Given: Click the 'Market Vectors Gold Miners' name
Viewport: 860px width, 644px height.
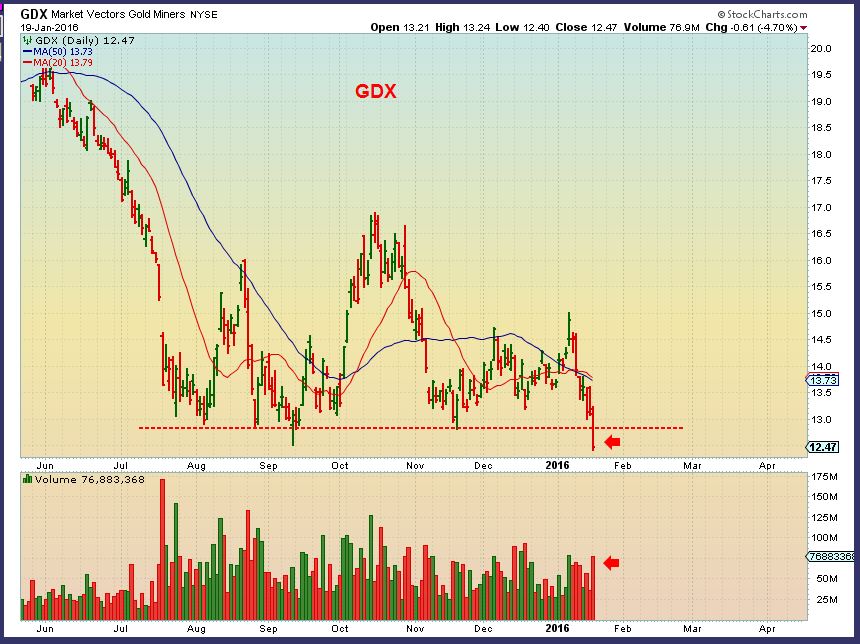Looking at the screenshot, I should (118, 14).
